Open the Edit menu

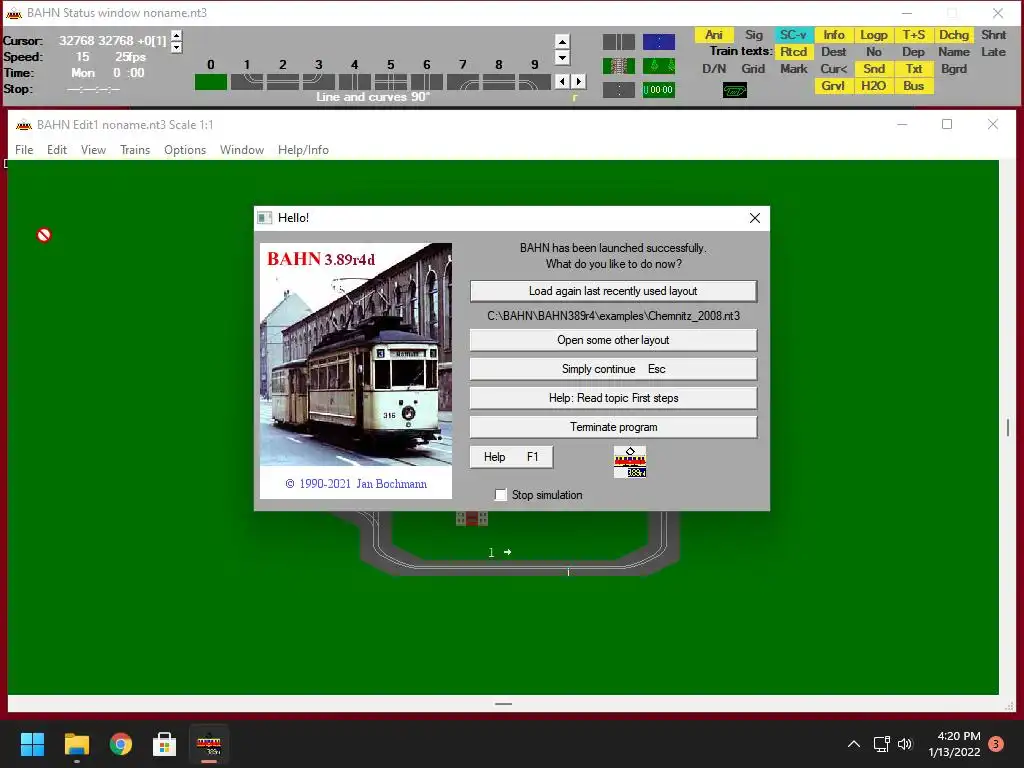[57, 150]
